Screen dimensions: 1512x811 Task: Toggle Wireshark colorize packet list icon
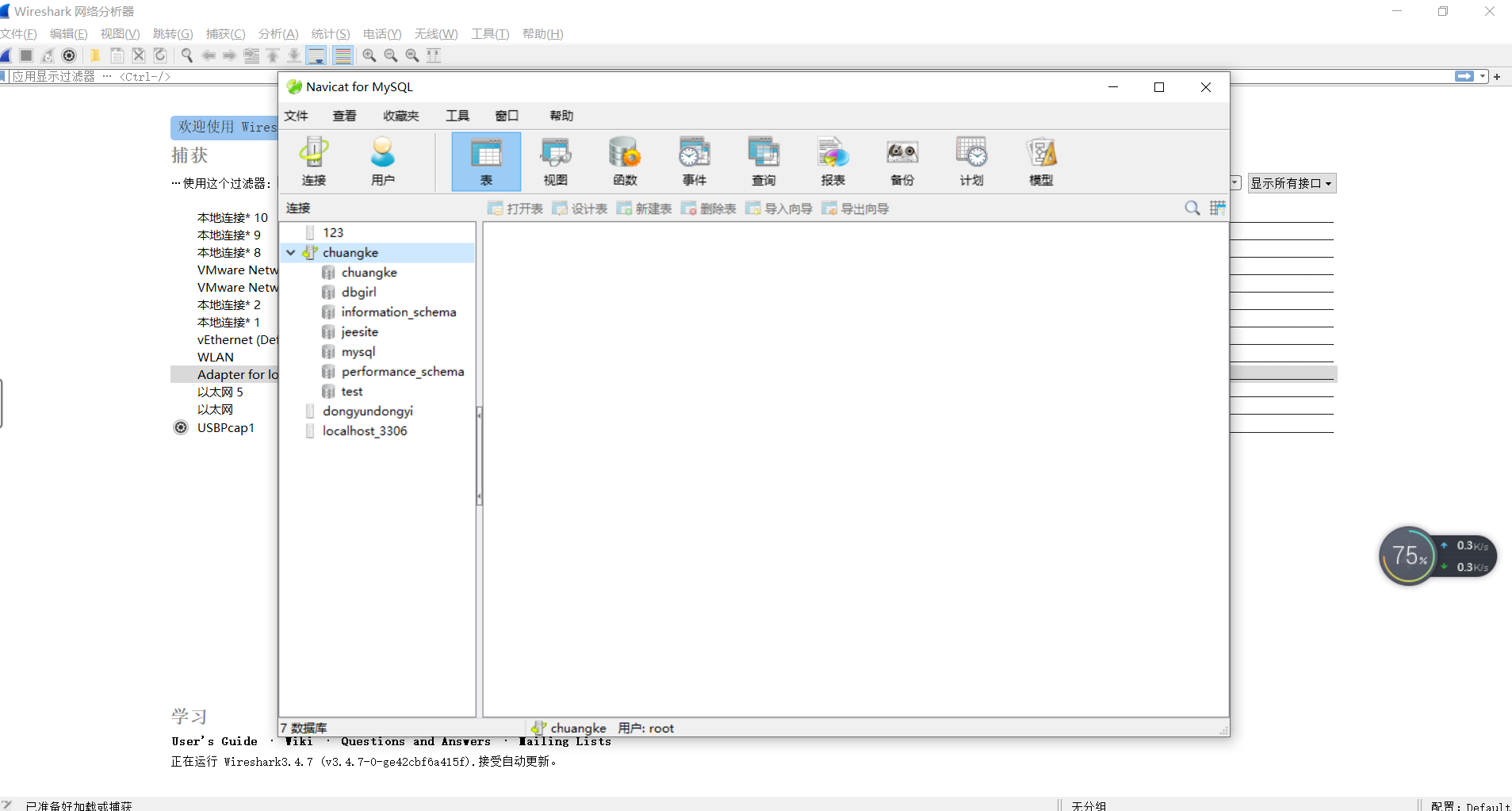pyautogui.click(x=343, y=55)
